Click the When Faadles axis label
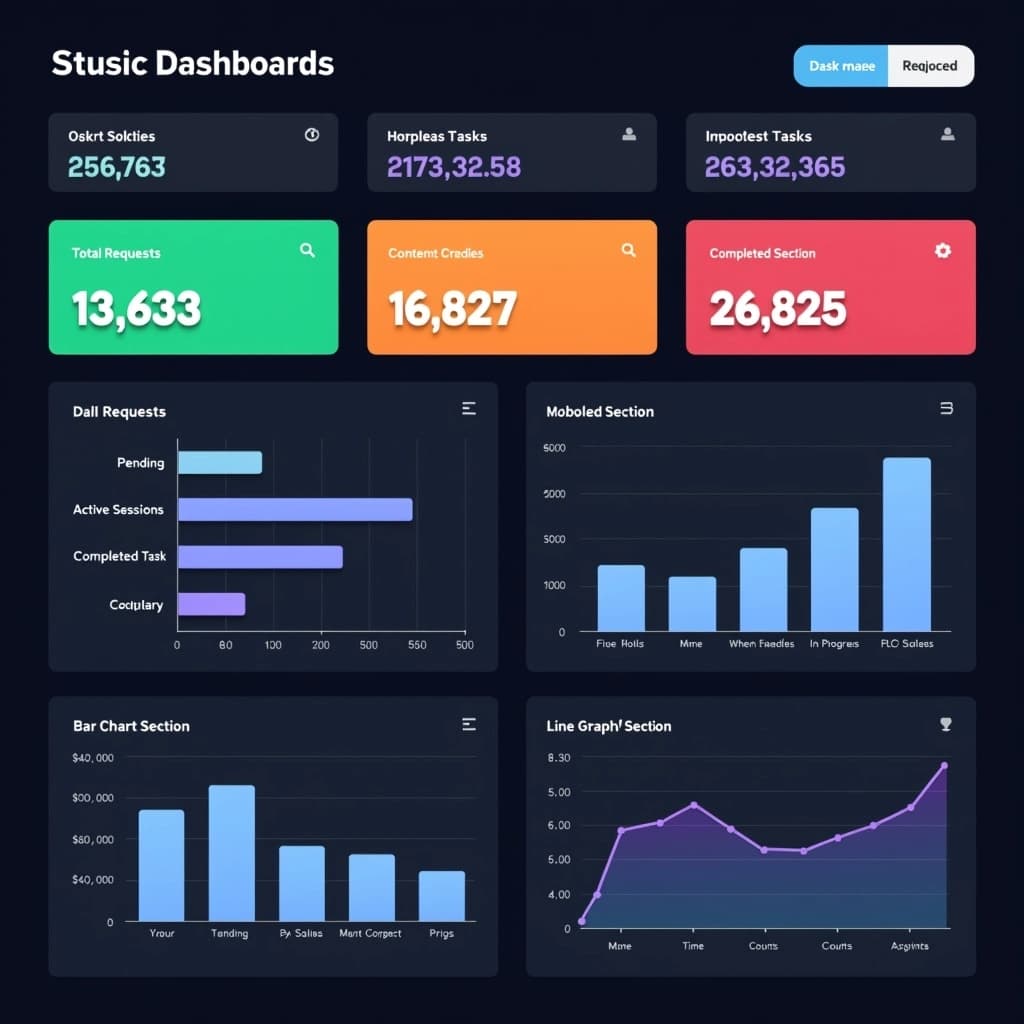The image size is (1024, 1024). pos(761,644)
